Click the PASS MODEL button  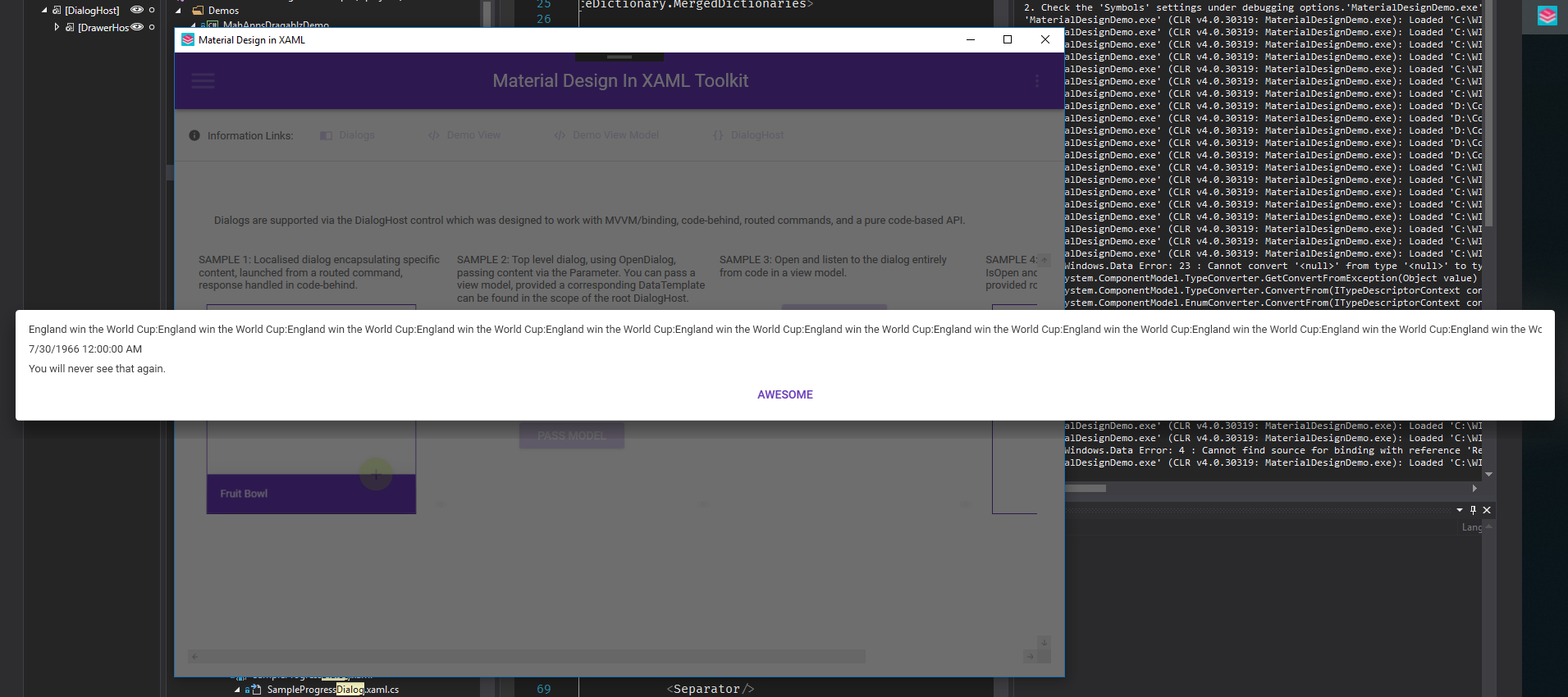572,435
